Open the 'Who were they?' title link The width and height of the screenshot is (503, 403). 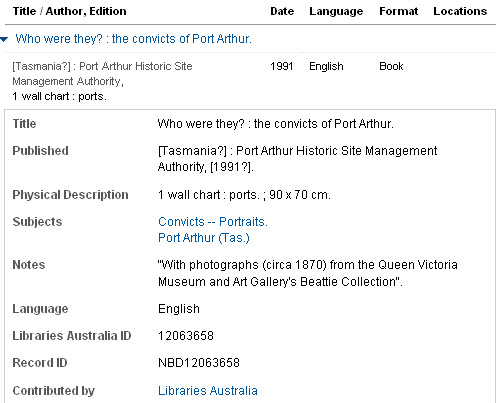pyautogui.click(x=133, y=39)
